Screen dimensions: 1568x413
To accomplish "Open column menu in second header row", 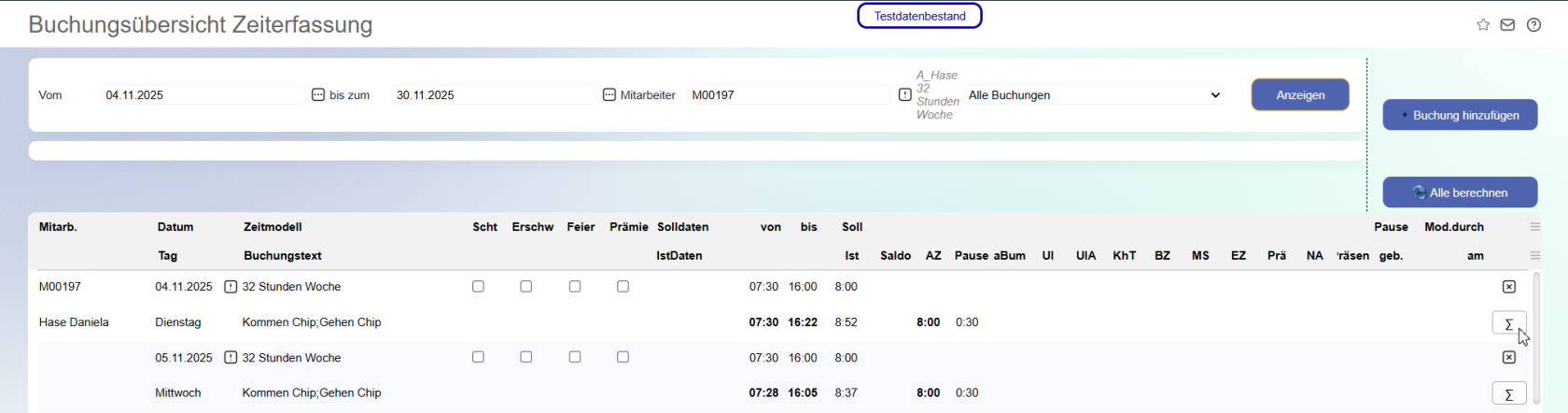I will pyautogui.click(x=1535, y=256).
